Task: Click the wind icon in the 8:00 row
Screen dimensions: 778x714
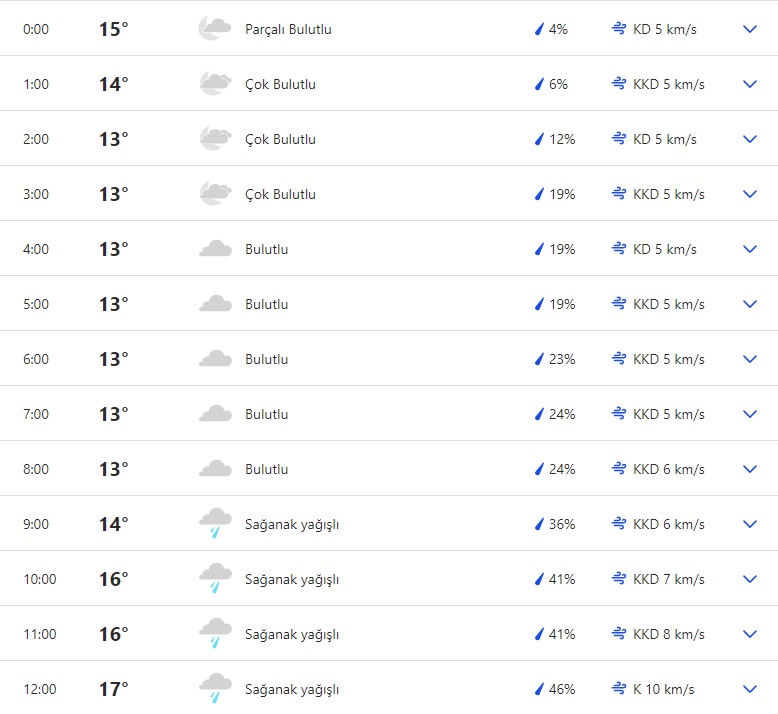Action: point(619,469)
